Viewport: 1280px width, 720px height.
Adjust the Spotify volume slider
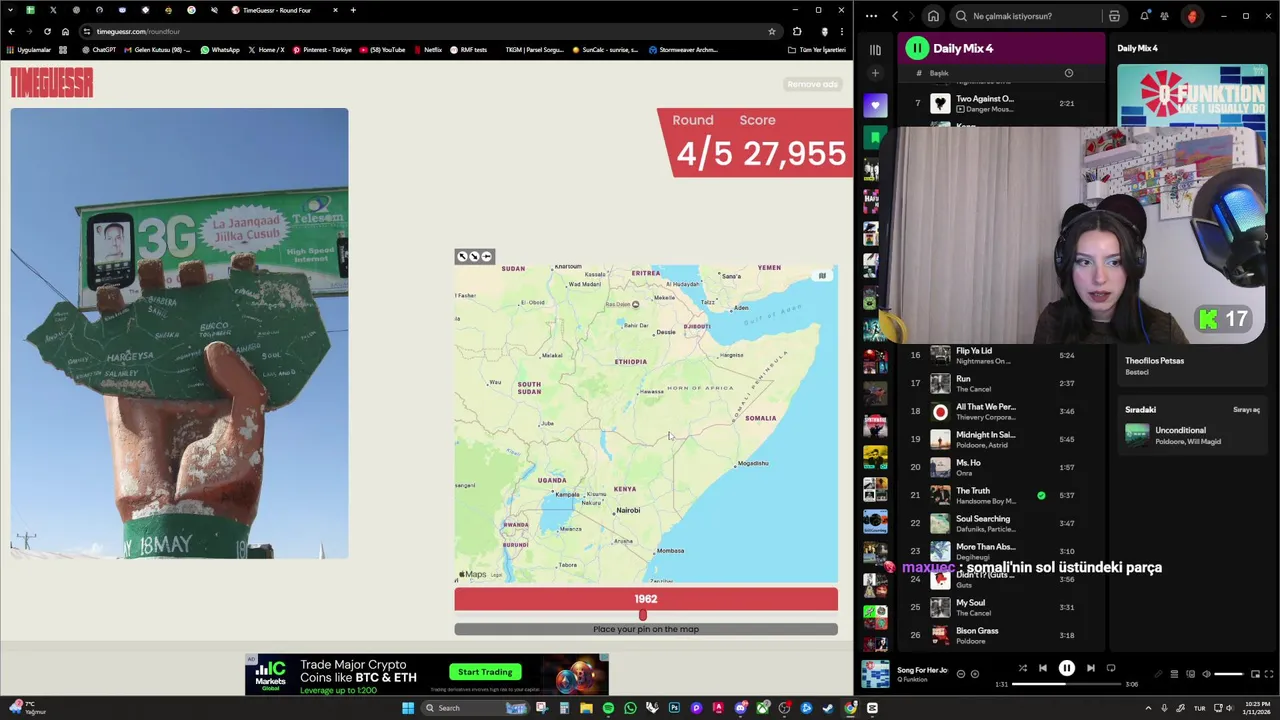(1228, 674)
